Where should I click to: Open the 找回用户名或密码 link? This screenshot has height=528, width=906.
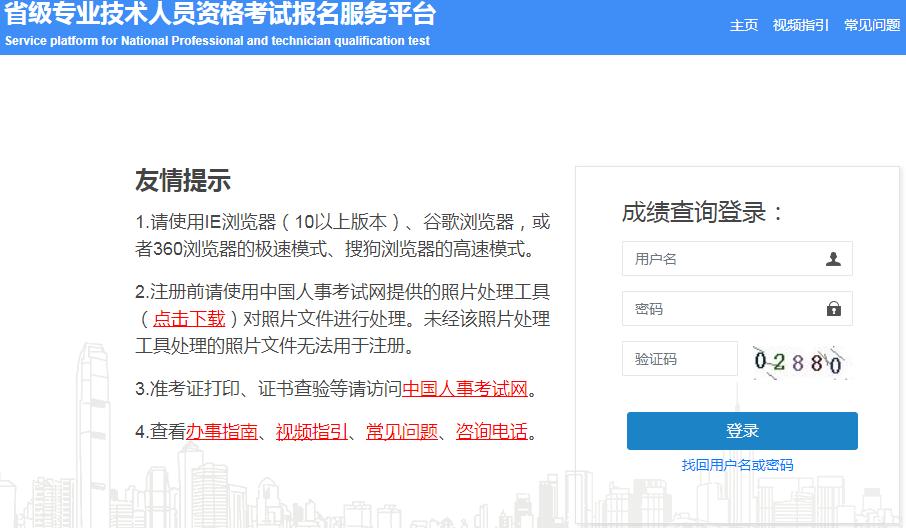[737, 465]
